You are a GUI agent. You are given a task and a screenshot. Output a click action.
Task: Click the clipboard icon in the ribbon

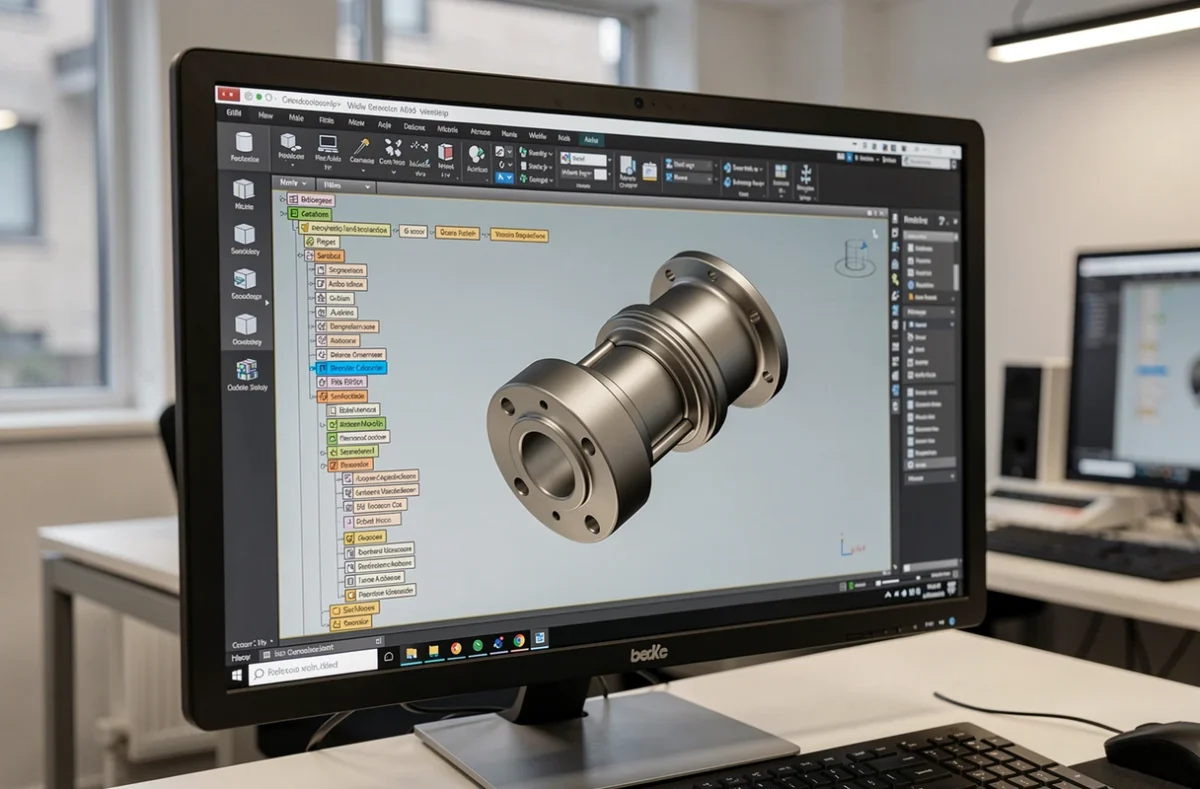coord(649,170)
